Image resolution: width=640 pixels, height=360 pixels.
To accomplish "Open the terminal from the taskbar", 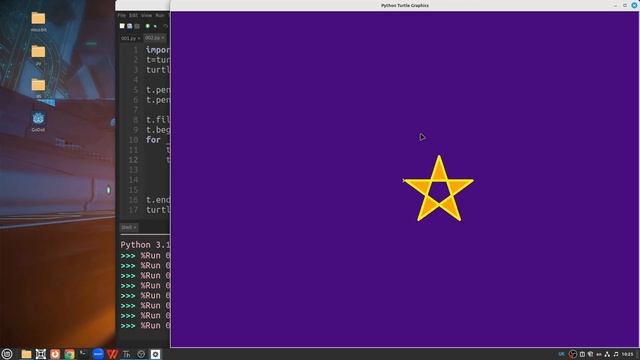I will click(83, 354).
